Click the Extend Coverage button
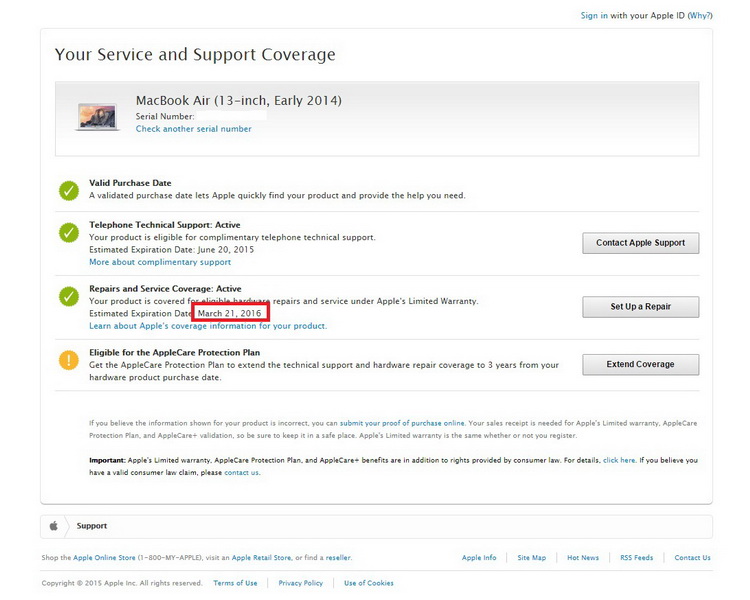Screen dimensions: 750x600 (x=640, y=365)
